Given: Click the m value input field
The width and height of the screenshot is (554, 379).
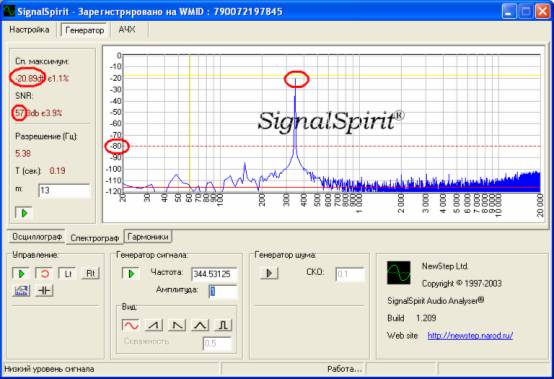Looking at the screenshot, I should click(x=64, y=191).
